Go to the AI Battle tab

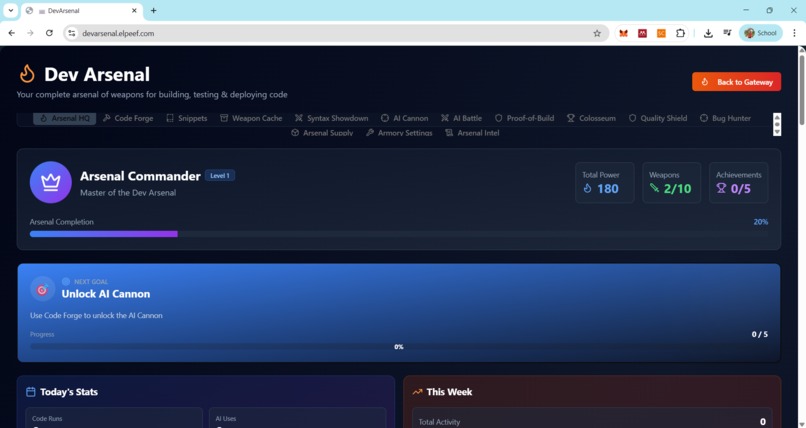click(x=461, y=118)
